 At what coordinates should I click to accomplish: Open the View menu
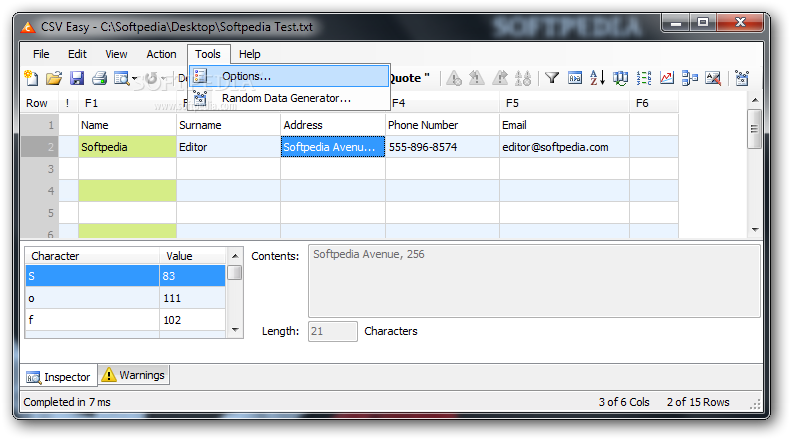(x=116, y=54)
